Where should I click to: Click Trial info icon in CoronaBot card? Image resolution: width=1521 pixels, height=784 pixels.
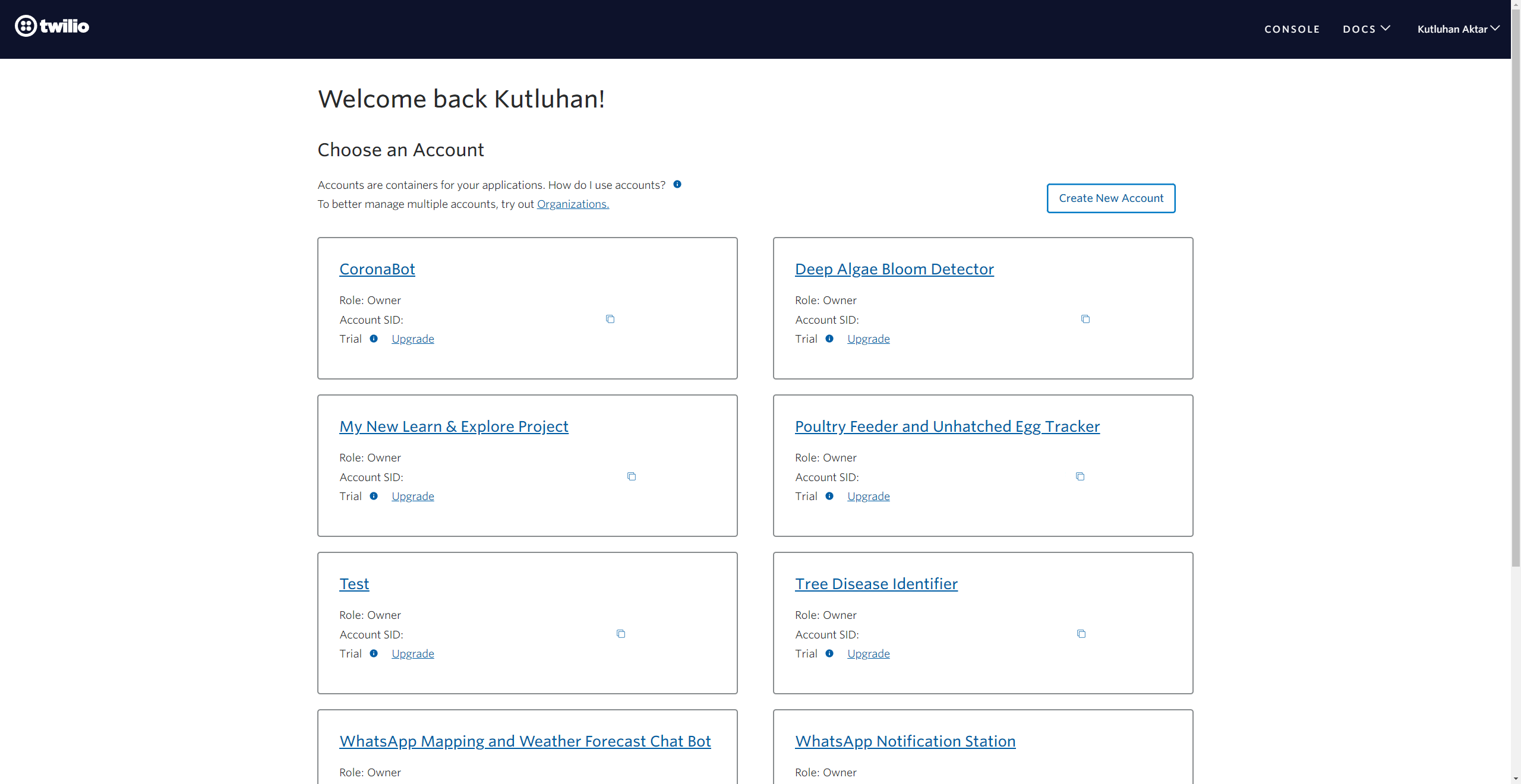tap(373, 339)
